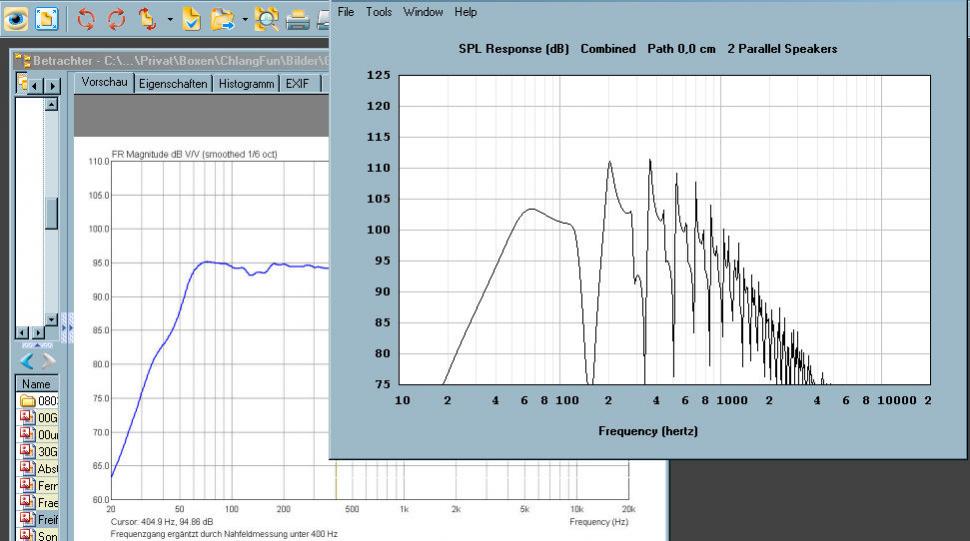Image resolution: width=970 pixels, height=541 pixels.
Task: Click the folder pane vertical scrollbar thumb
Action: (52, 213)
